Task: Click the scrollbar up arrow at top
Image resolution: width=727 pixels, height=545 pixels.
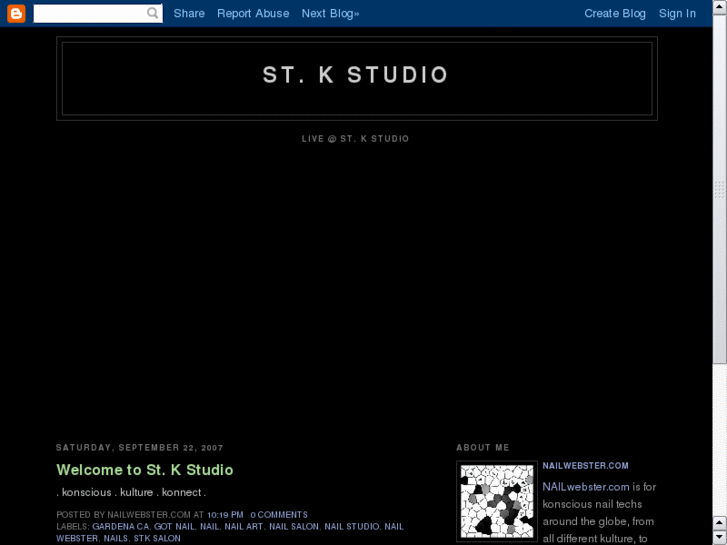Action: point(720,7)
